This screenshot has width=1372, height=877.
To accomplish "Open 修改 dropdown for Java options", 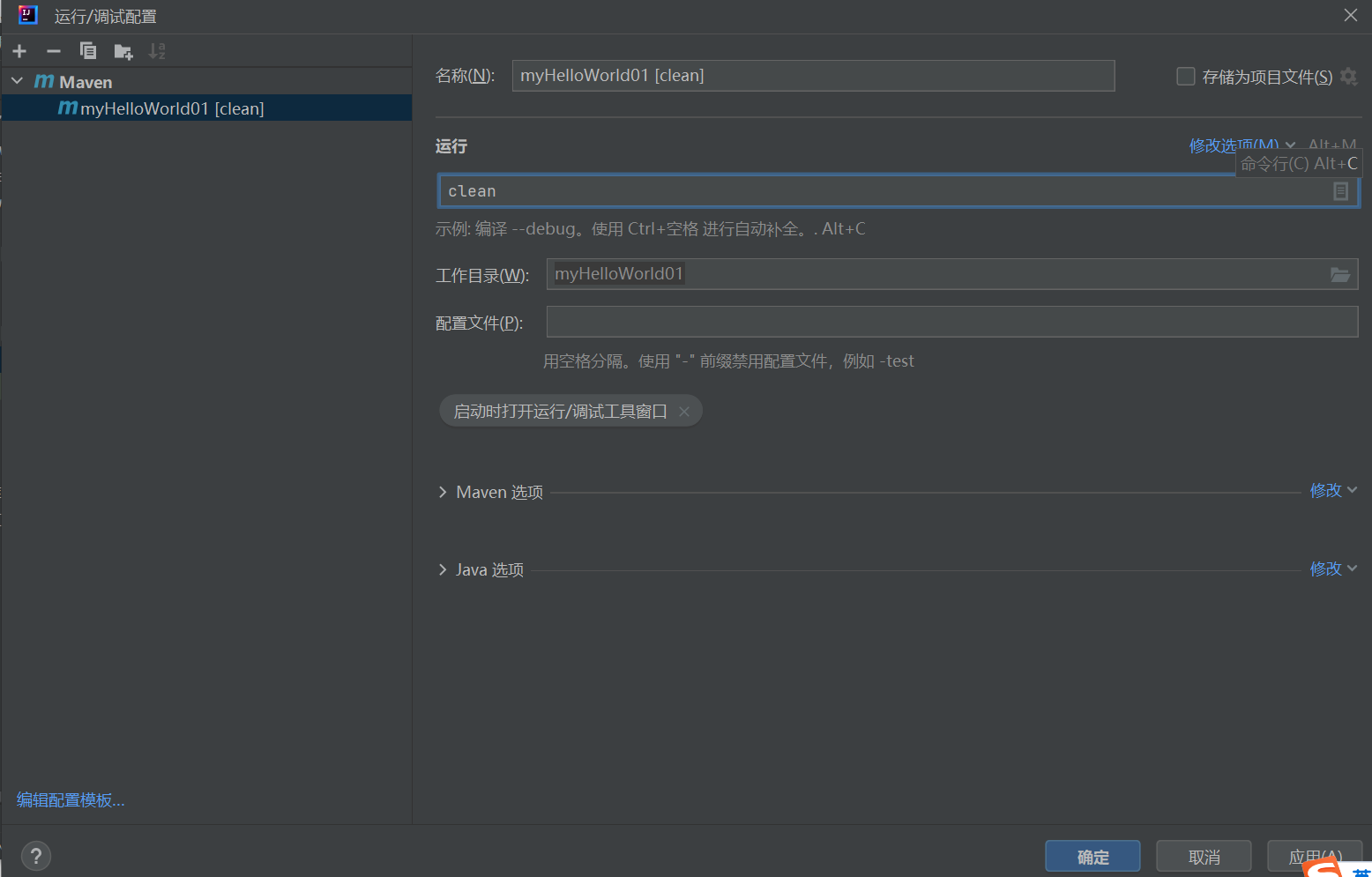I will (x=1333, y=569).
